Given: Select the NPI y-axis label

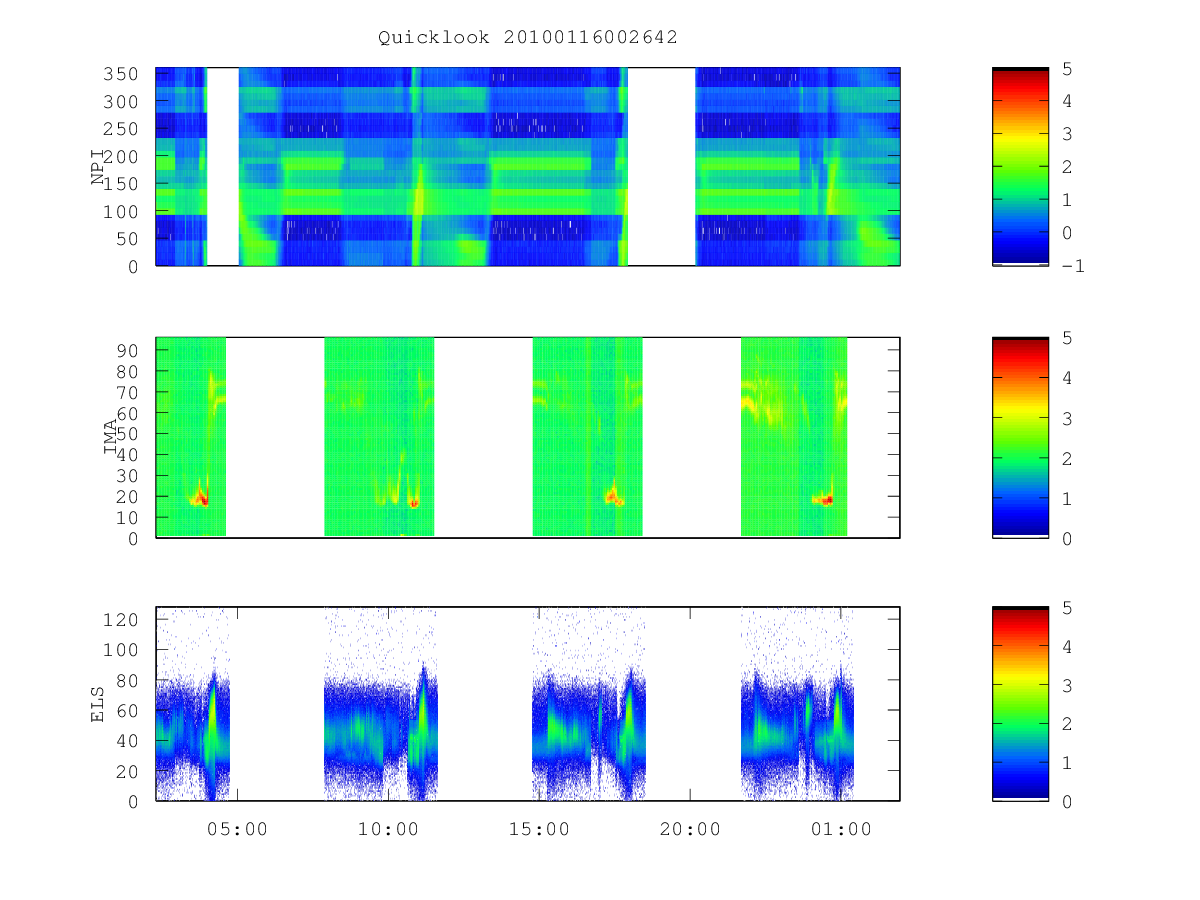Looking at the screenshot, I should (98, 167).
